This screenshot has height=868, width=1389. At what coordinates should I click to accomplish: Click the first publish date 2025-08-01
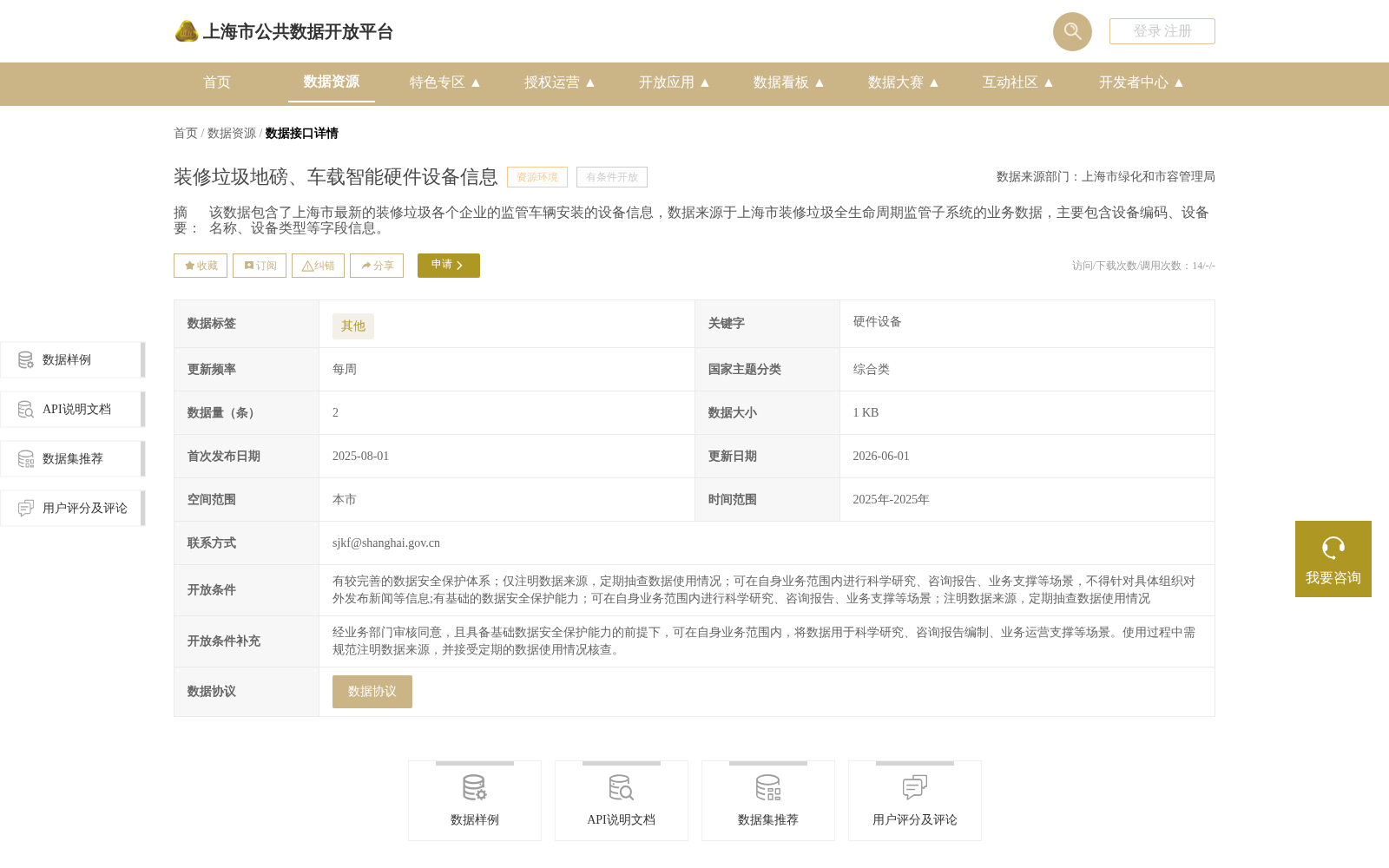[x=361, y=457]
